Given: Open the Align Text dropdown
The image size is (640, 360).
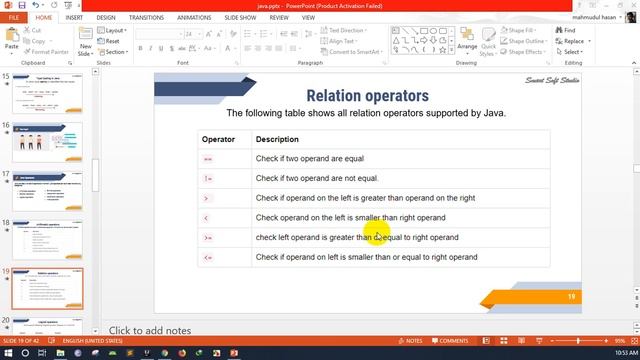Looking at the screenshot, I should [339, 41].
